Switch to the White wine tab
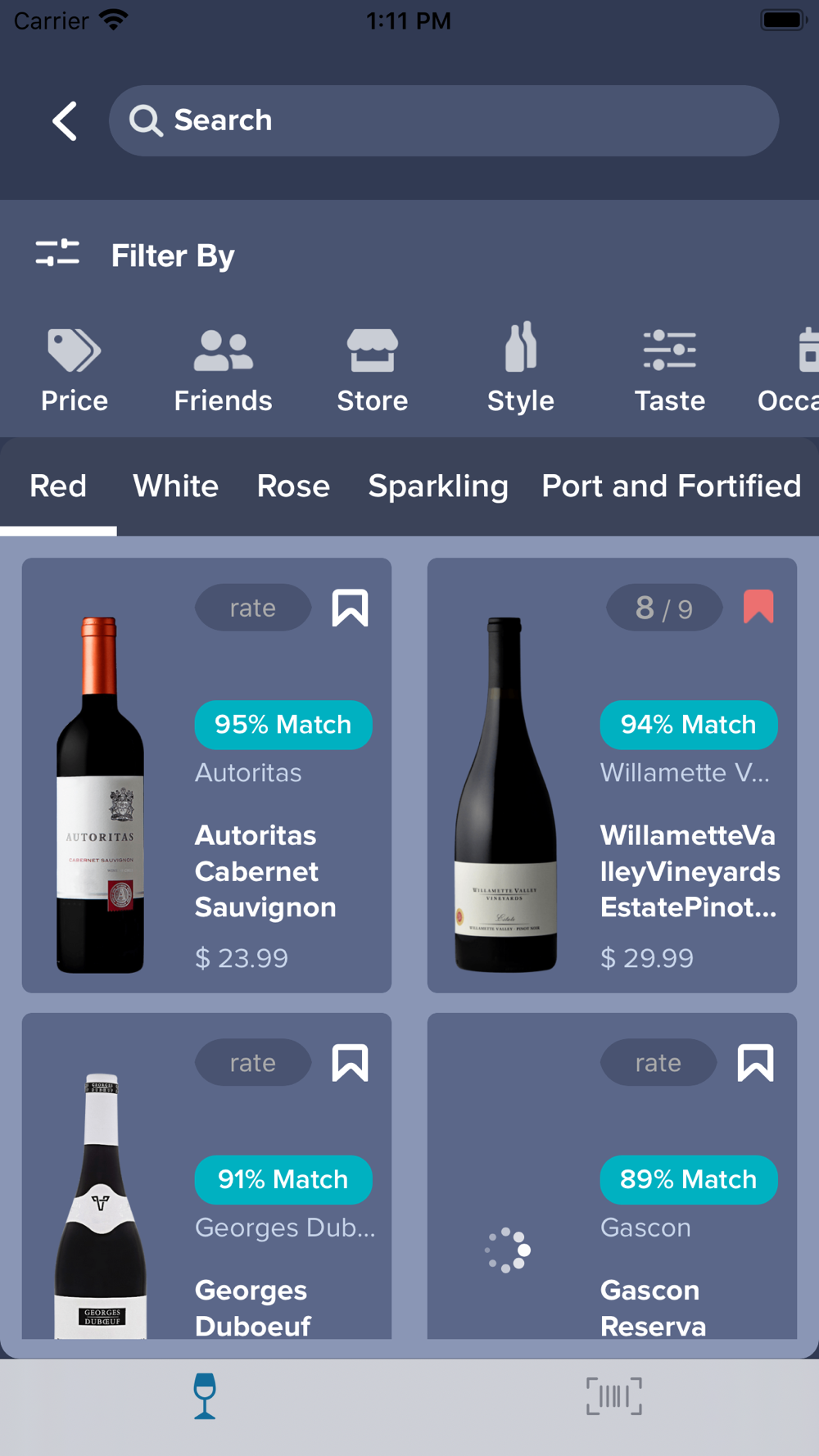 point(175,486)
